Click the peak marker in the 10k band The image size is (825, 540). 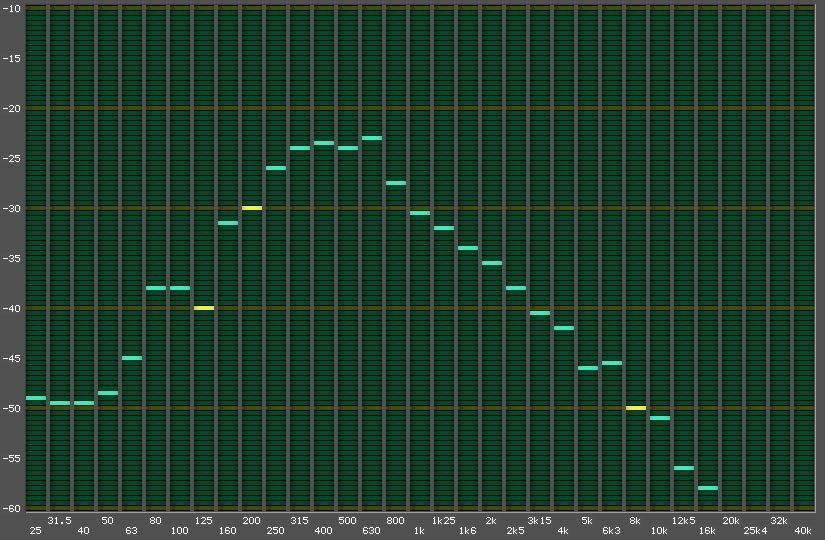[660, 418]
